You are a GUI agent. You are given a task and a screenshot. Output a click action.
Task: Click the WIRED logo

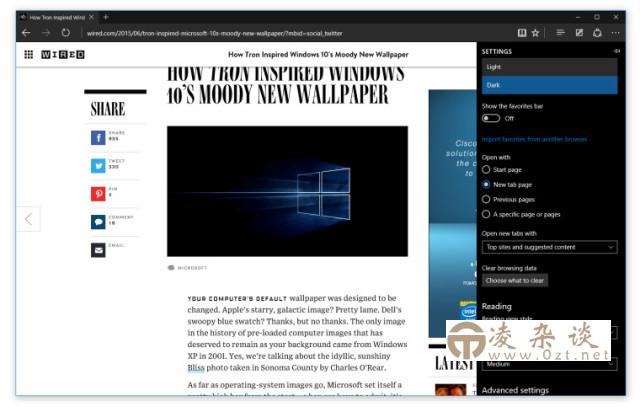[x=63, y=54]
